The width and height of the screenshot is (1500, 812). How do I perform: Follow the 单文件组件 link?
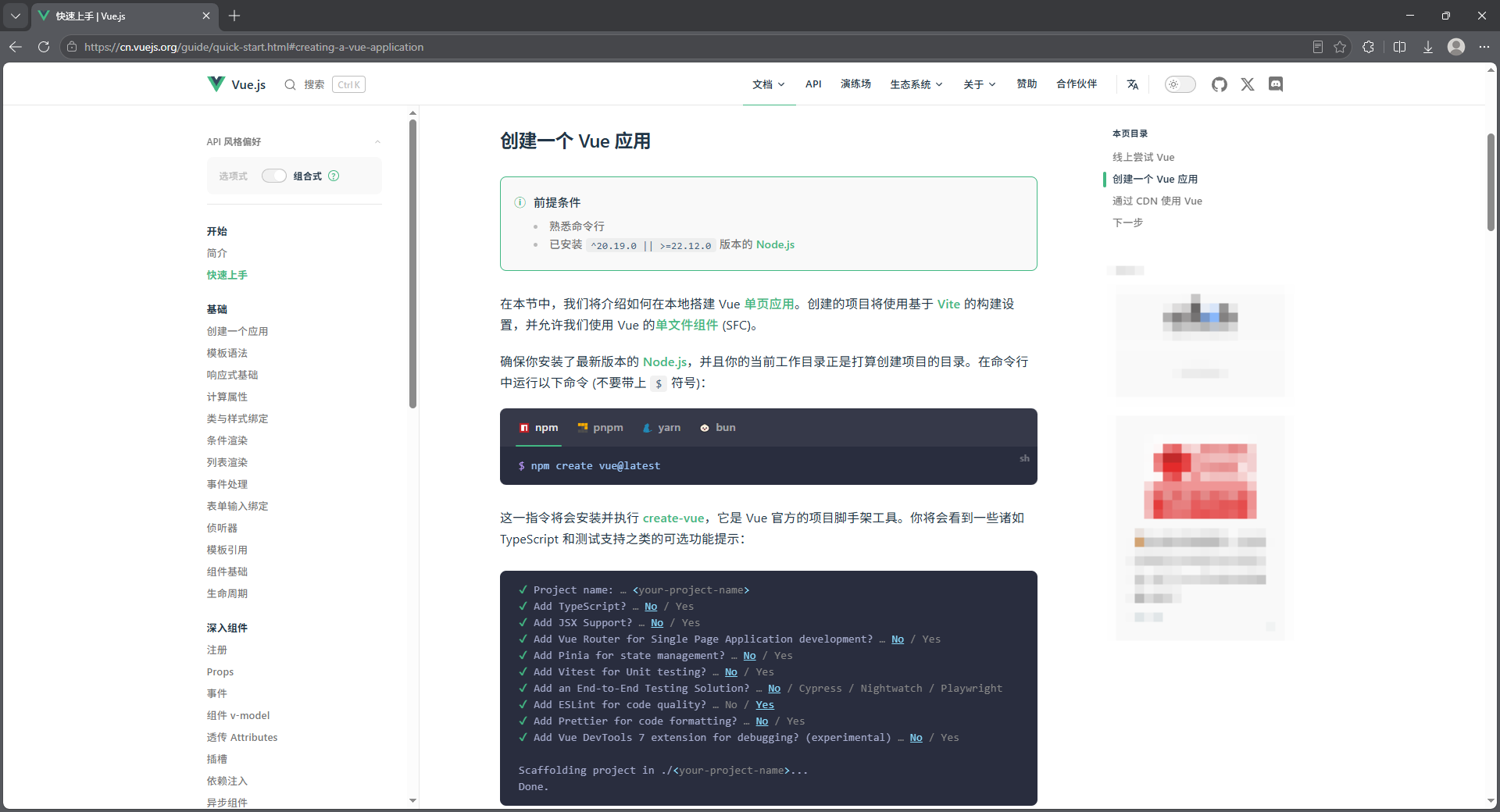tap(687, 325)
